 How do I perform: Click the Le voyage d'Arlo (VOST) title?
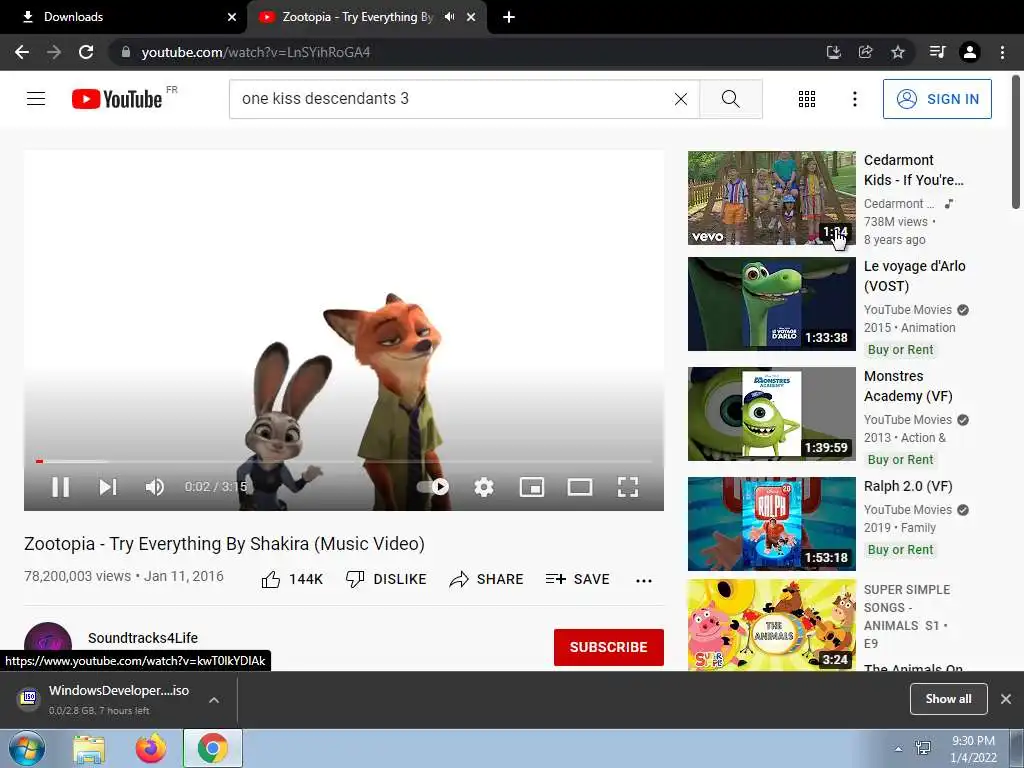[x=914, y=276]
